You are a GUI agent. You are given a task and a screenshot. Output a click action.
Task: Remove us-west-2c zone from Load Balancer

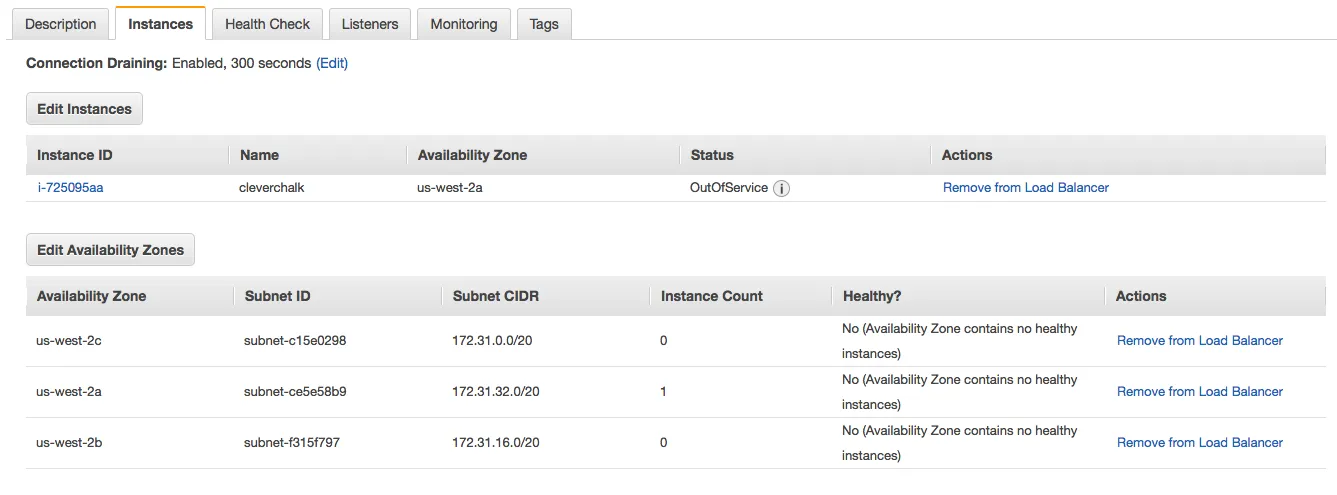point(1199,341)
